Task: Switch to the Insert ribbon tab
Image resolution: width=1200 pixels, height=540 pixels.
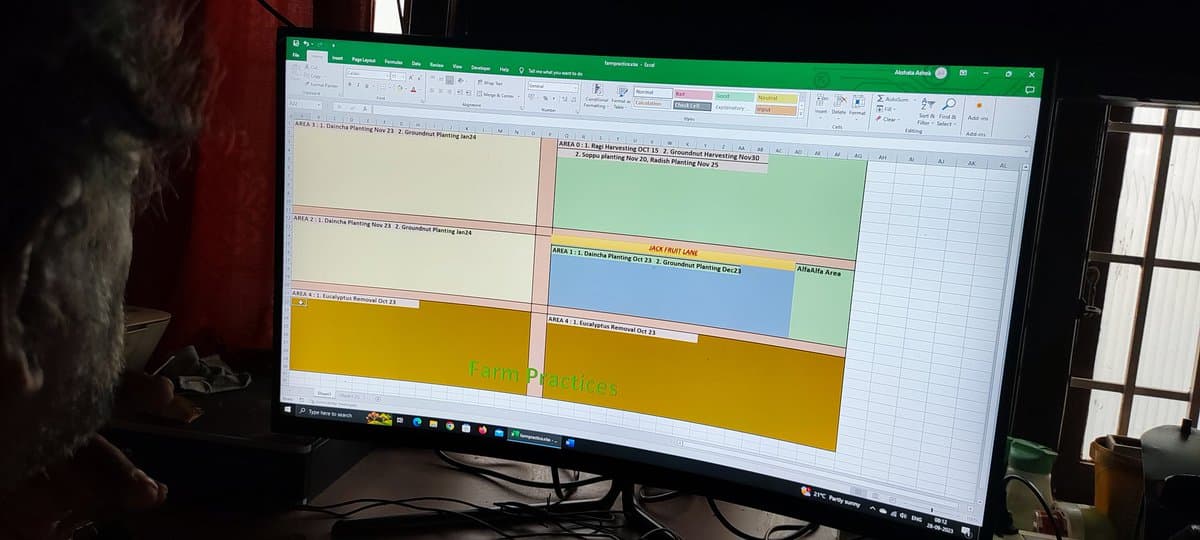Action: click(337, 58)
